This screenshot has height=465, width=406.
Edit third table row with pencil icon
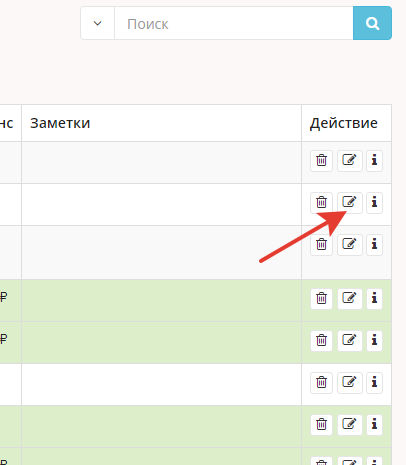point(350,245)
